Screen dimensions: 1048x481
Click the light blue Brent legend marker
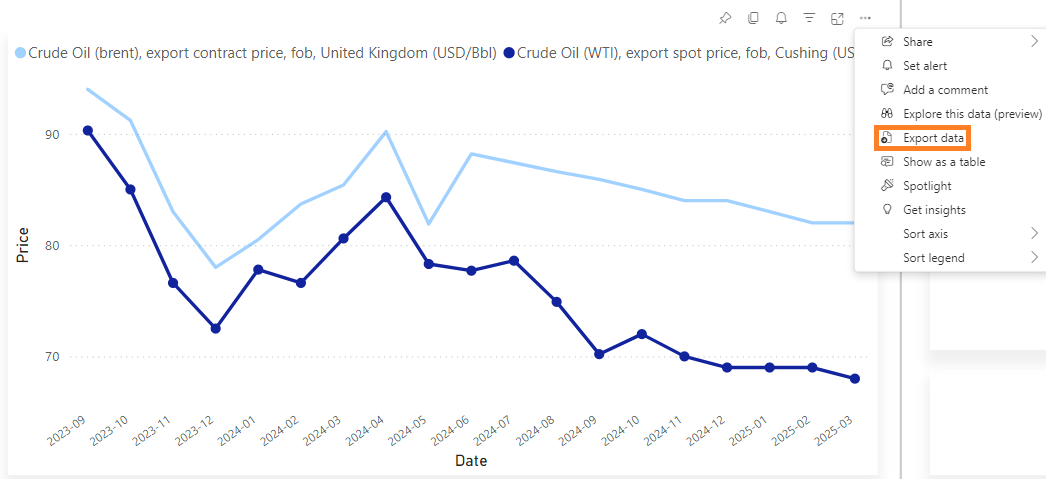click(x=21, y=52)
